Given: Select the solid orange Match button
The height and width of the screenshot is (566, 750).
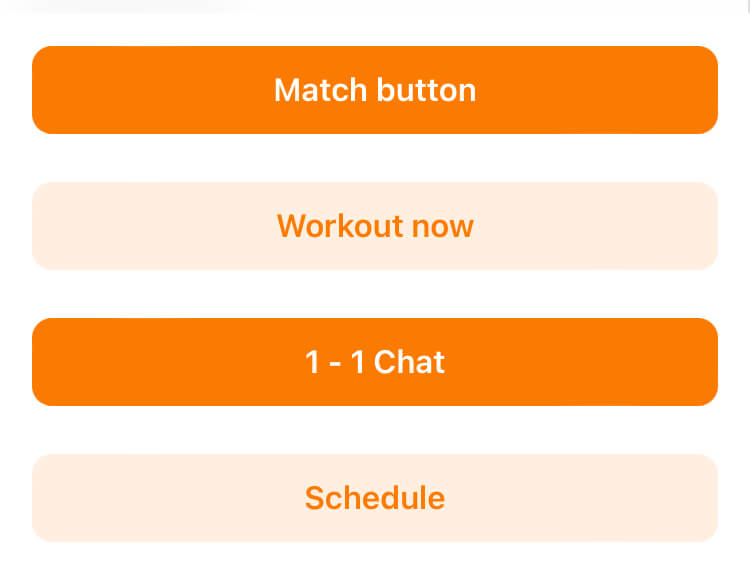Looking at the screenshot, I should point(375,90).
